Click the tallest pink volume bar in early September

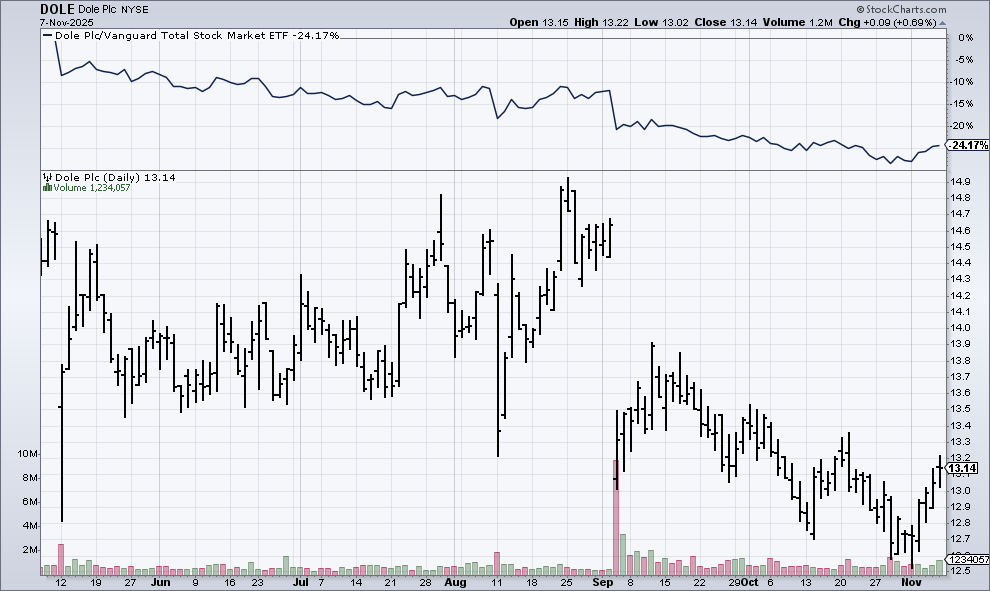coord(616,517)
